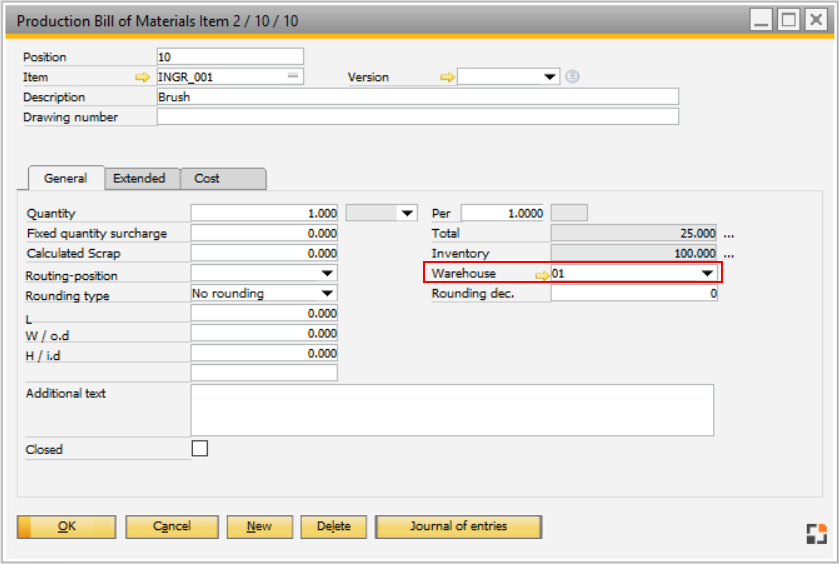
Task: Click the Warehouse link arrow icon
Action: [x=543, y=275]
